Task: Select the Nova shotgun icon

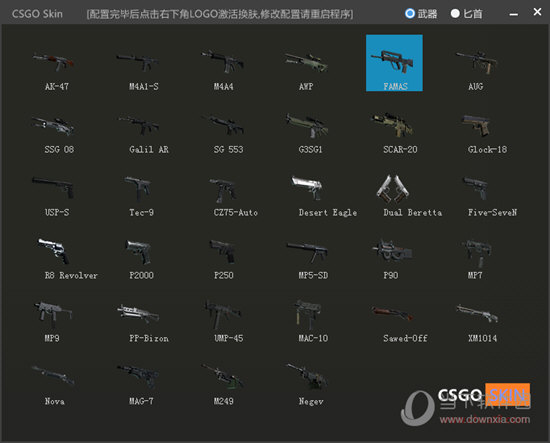Action: coord(53,375)
